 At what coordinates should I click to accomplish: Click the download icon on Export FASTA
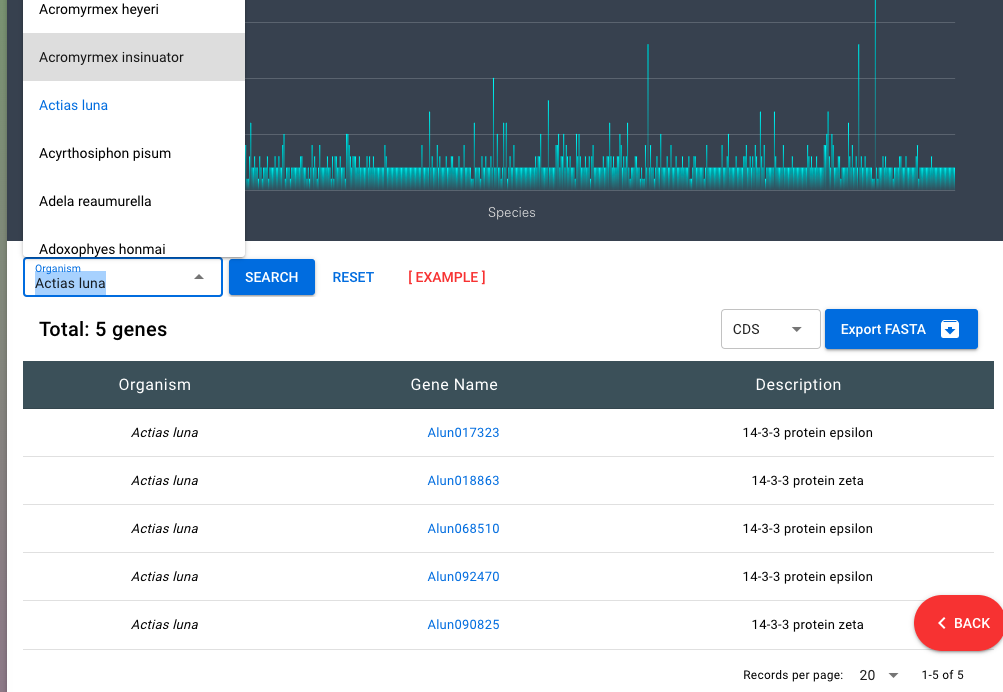click(x=950, y=329)
